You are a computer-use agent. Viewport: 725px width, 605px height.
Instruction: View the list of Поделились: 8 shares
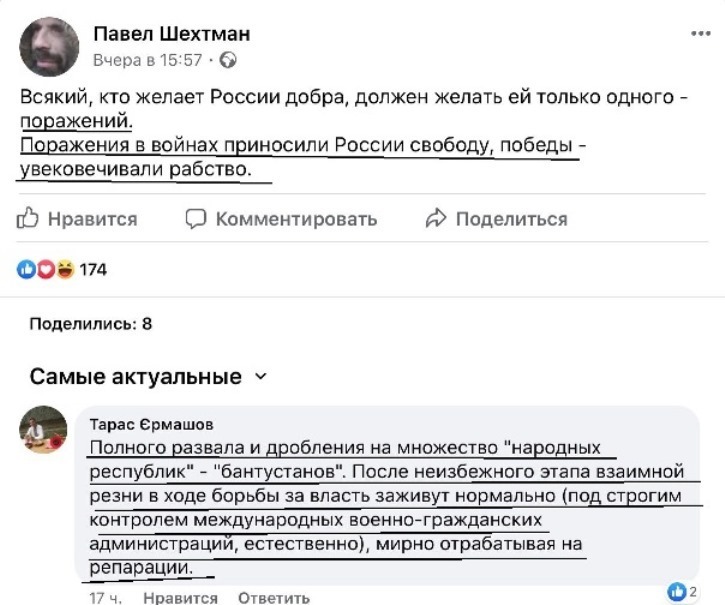[x=91, y=323]
